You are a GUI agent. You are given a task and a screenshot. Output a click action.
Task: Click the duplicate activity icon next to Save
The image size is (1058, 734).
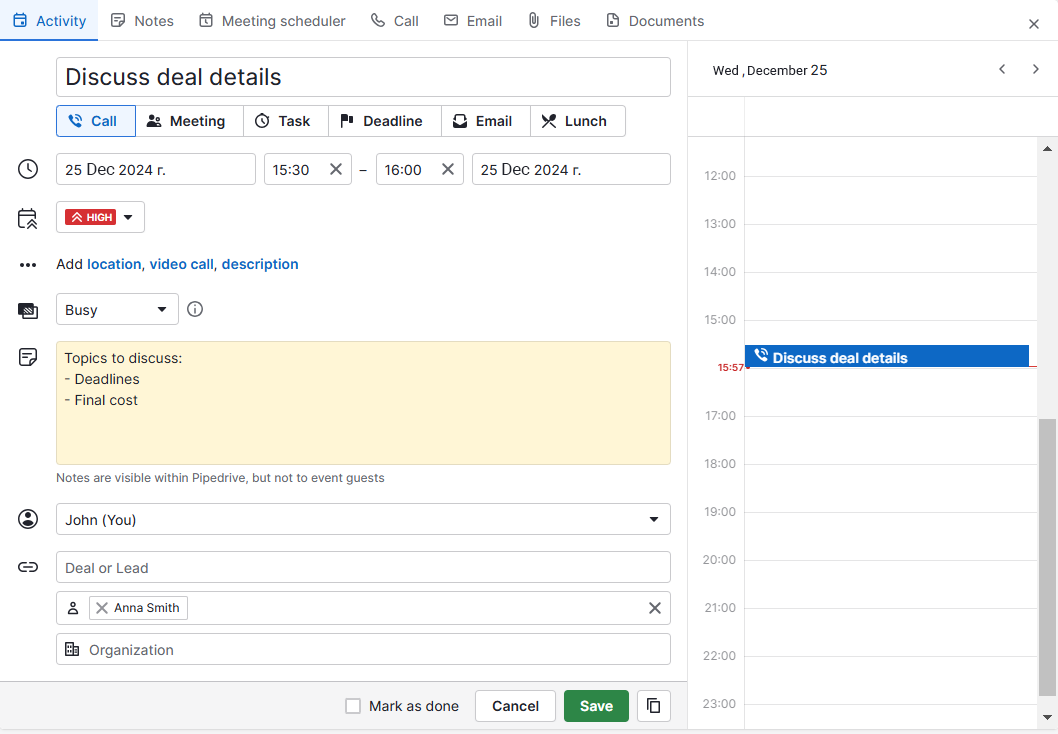653,706
